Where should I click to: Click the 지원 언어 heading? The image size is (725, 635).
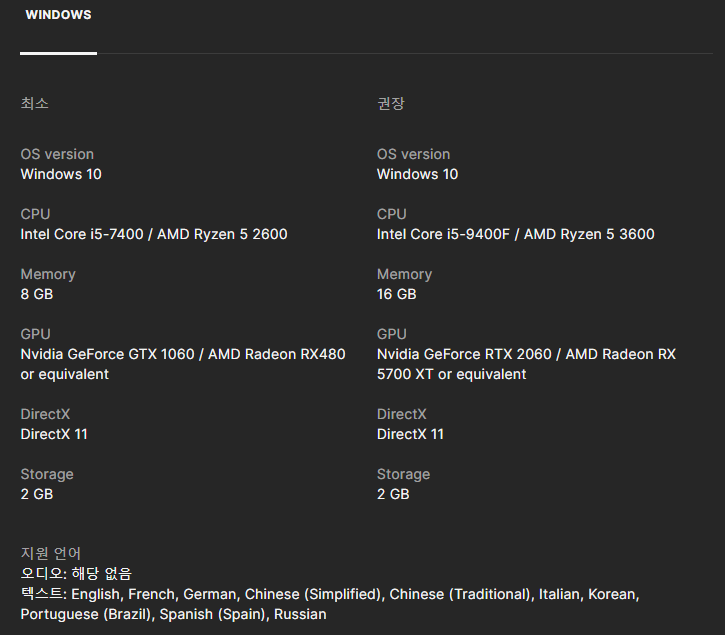[50, 553]
